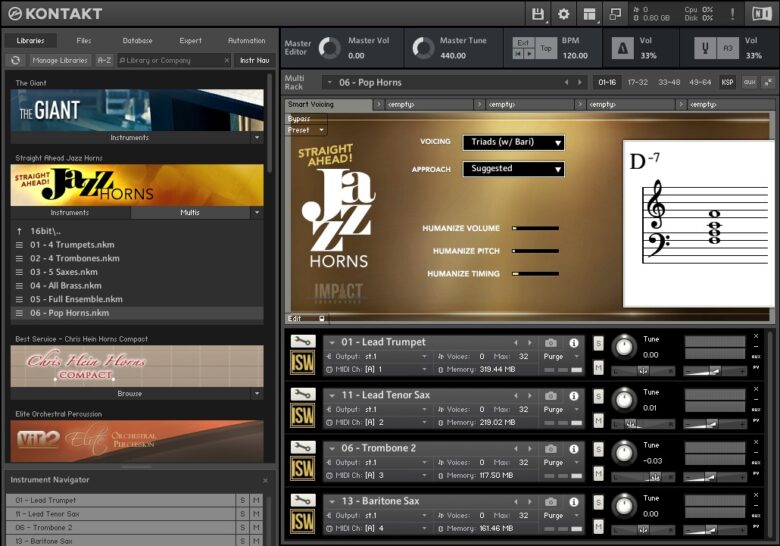
Task: Mute the Lead Trumpet instrument
Action: [598, 368]
